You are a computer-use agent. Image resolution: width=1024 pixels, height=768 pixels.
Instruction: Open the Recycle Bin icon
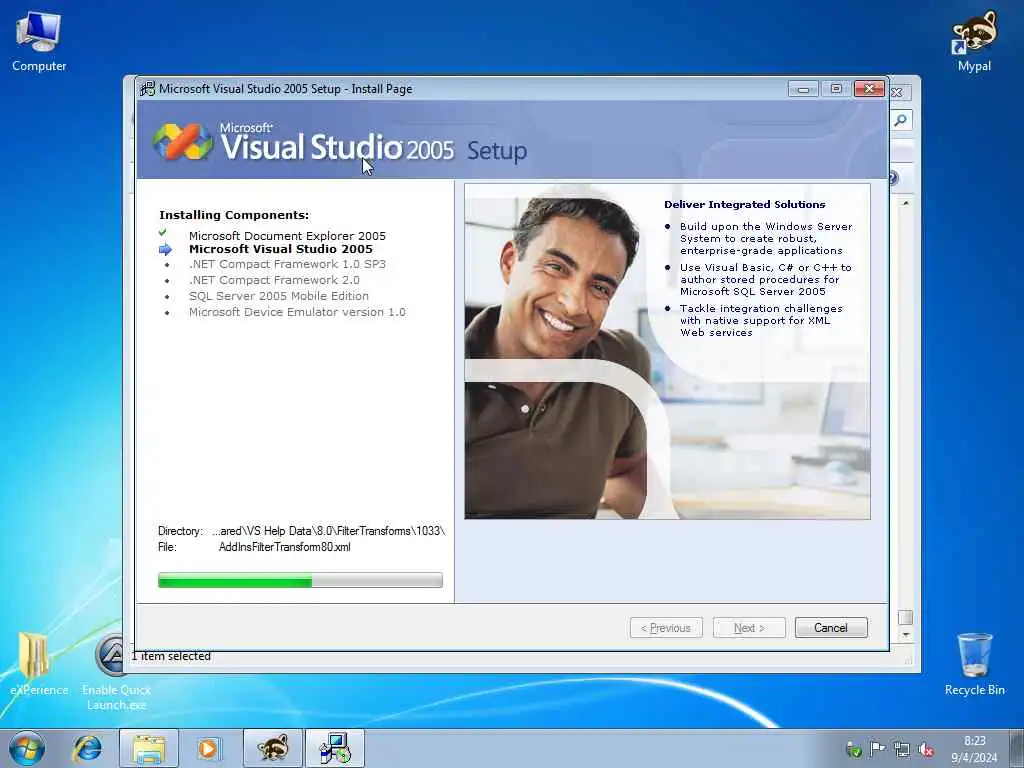(974, 663)
